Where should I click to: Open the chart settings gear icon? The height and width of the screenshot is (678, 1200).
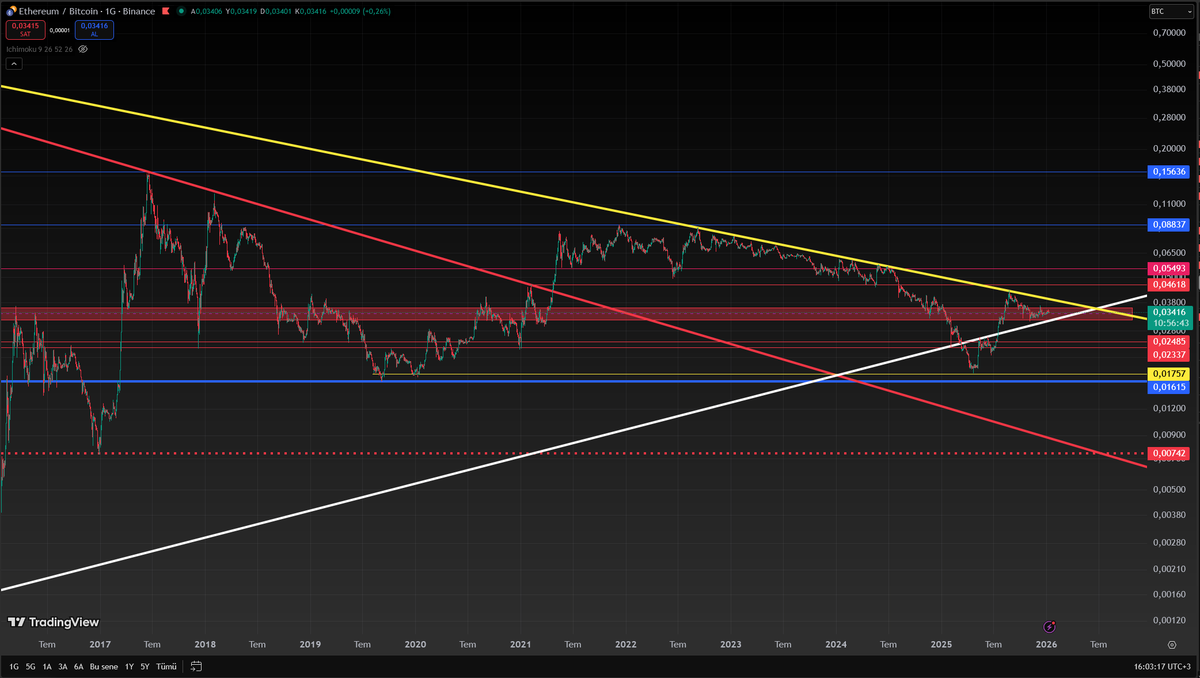(x=1171, y=645)
